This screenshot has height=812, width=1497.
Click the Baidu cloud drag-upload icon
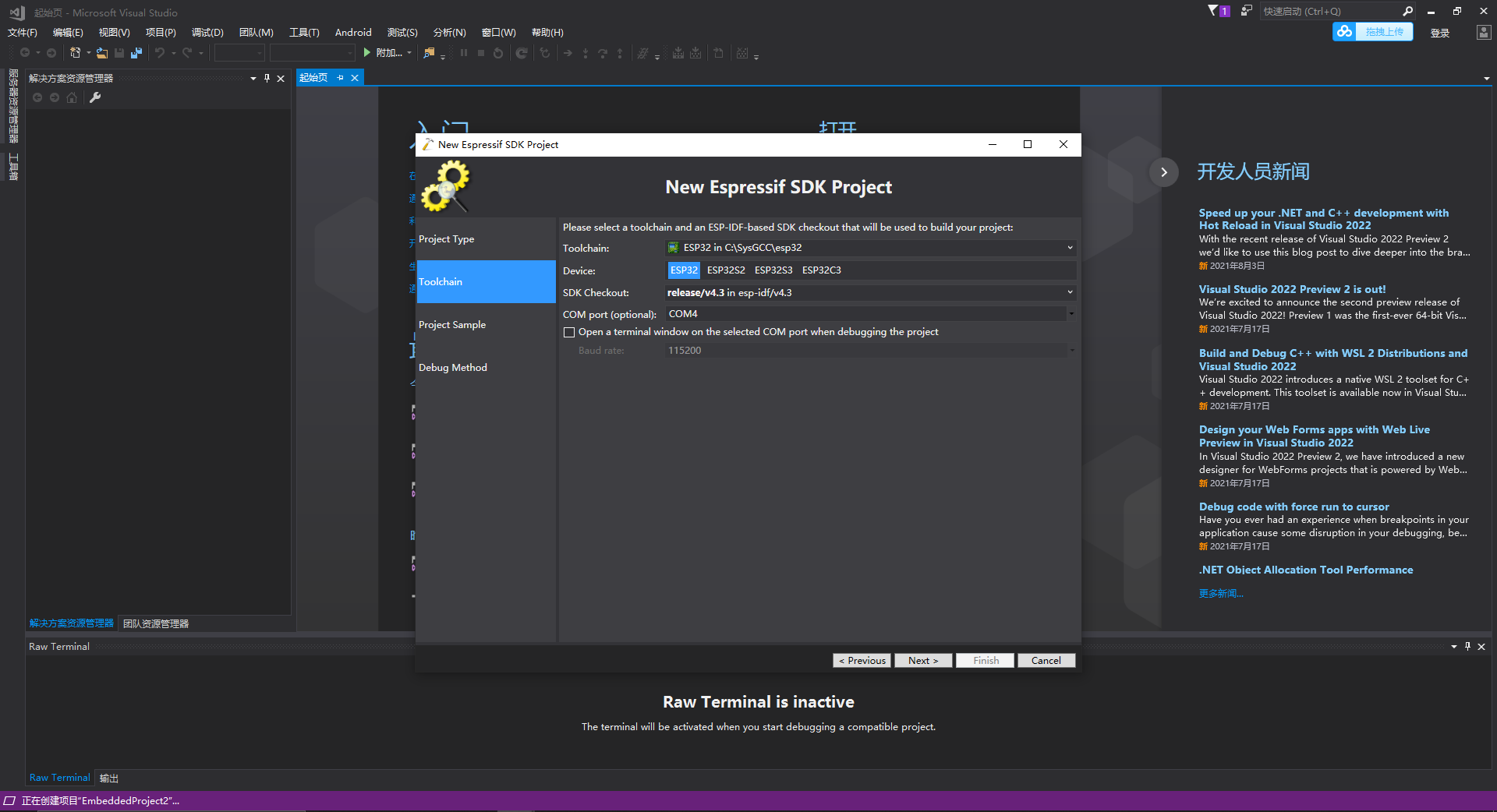[x=1344, y=31]
